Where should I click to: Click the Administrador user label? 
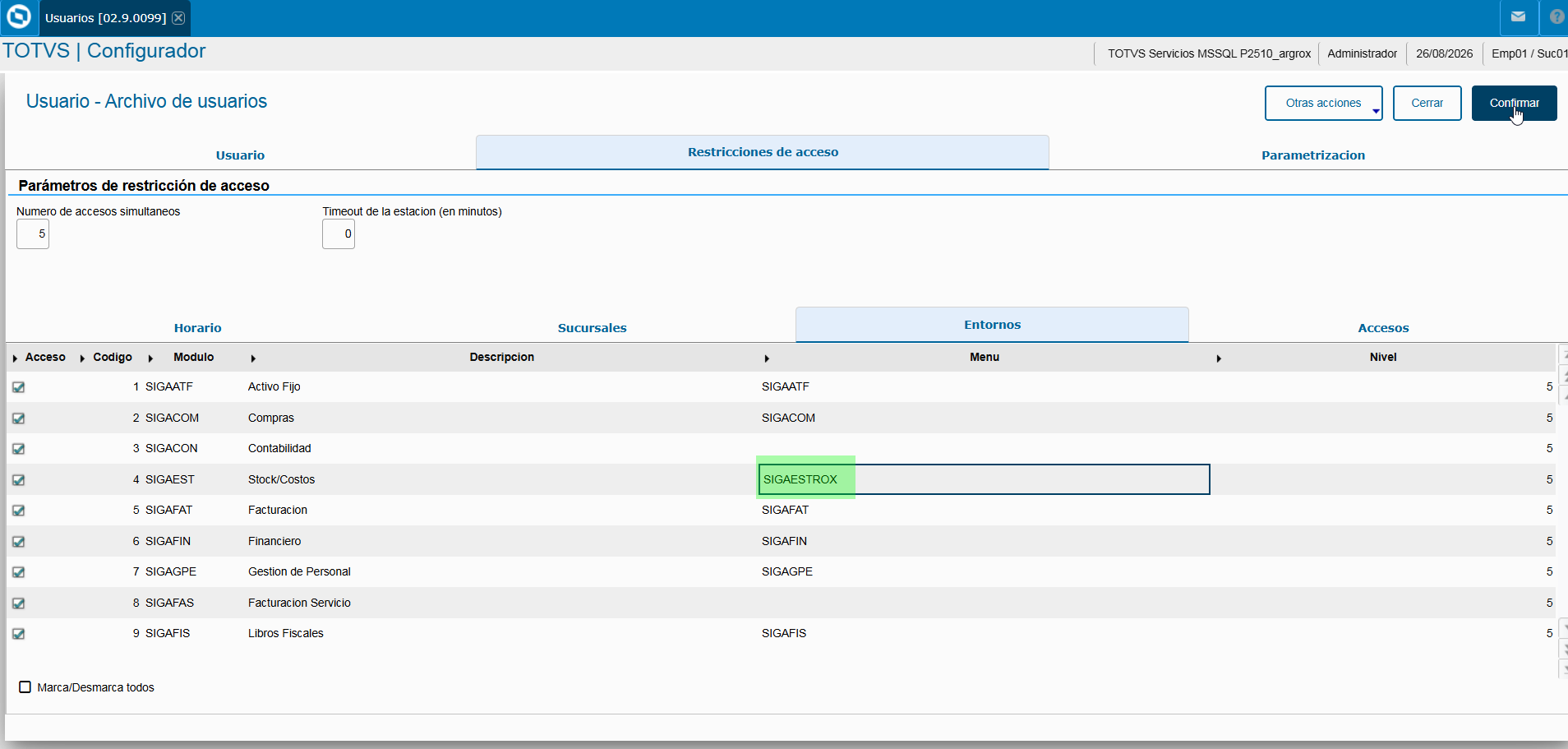pyautogui.click(x=1362, y=53)
